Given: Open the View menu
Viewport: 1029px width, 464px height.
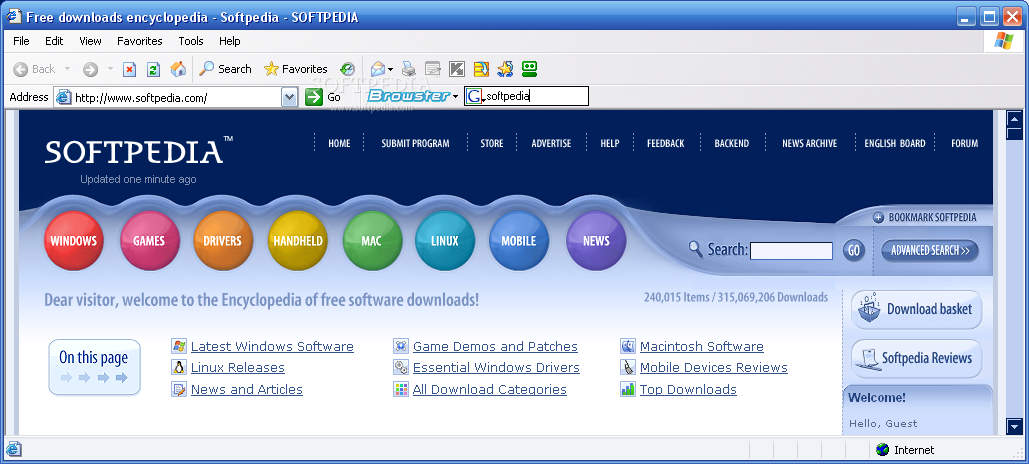Looking at the screenshot, I should pos(91,41).
